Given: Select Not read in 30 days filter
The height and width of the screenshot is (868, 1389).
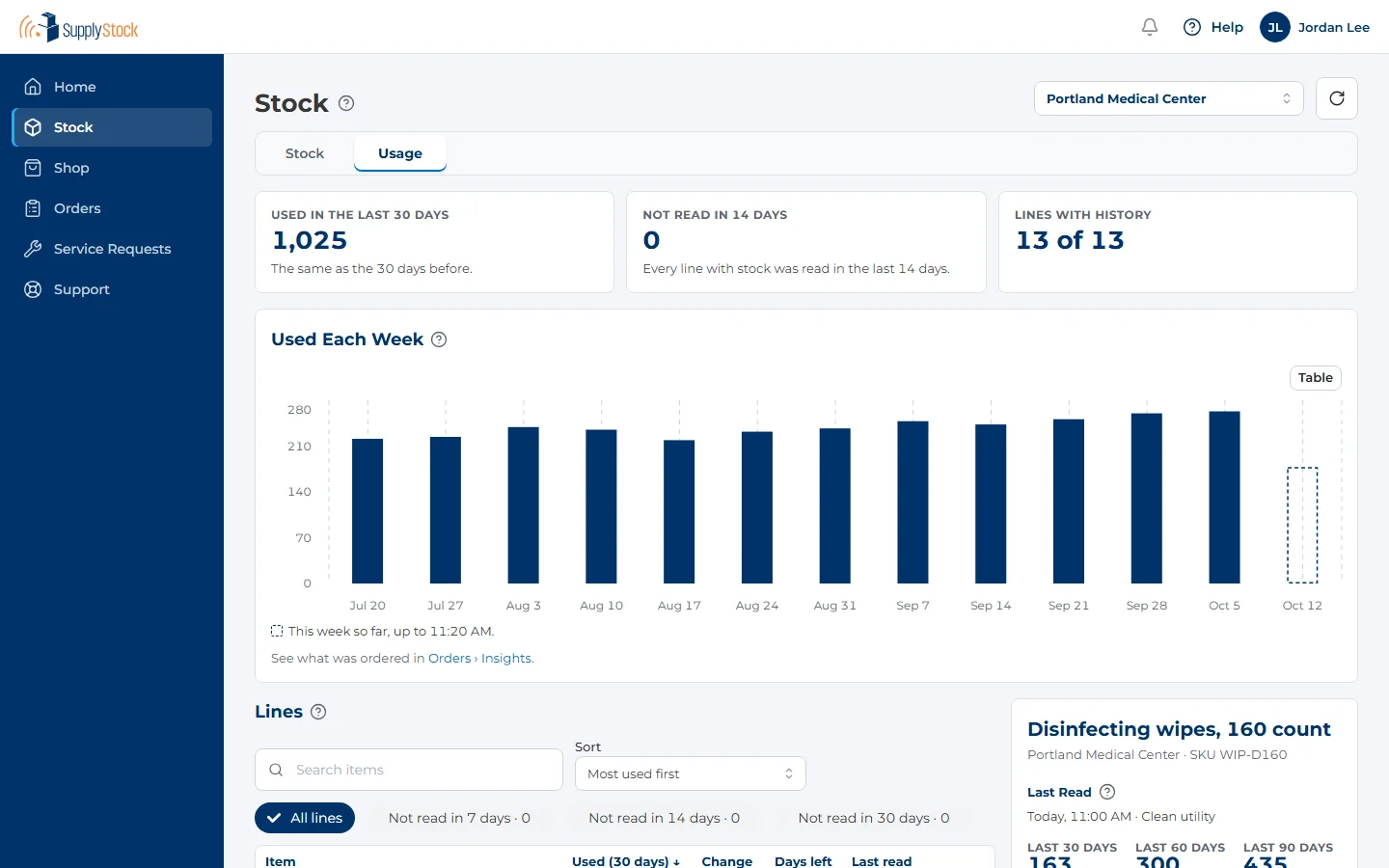Looking at the screenshot, I should click(874, 818).
